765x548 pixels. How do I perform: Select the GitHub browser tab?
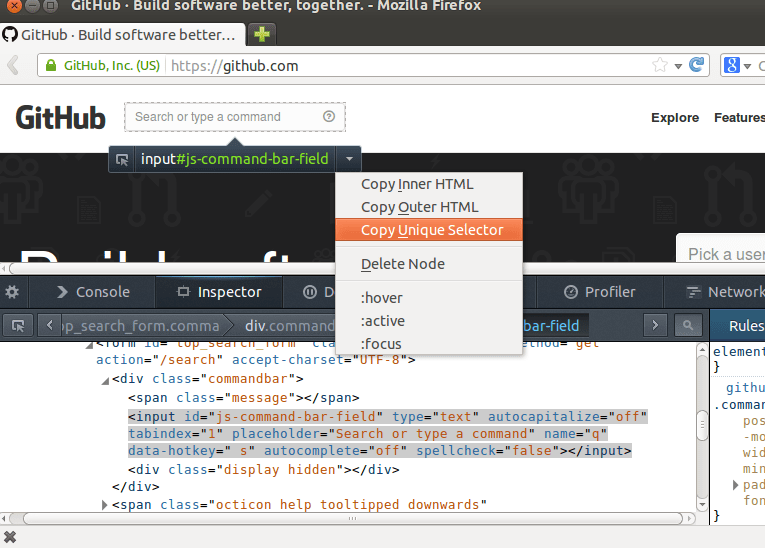click(122, 35)
